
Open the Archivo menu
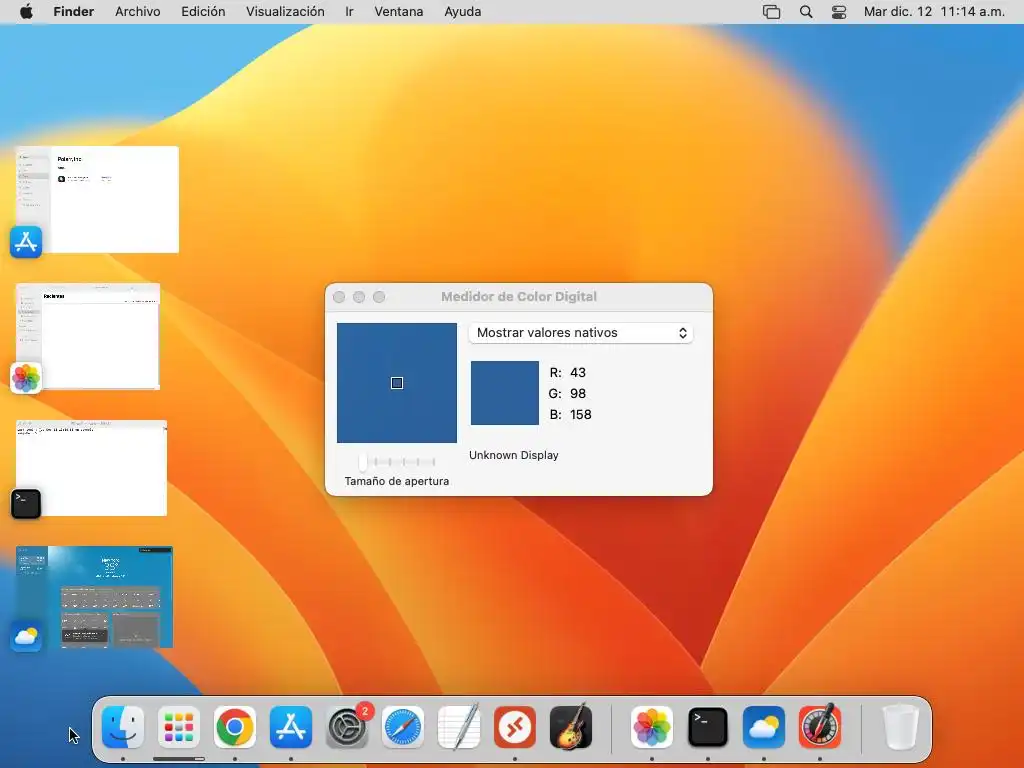(x=138, y=12)
